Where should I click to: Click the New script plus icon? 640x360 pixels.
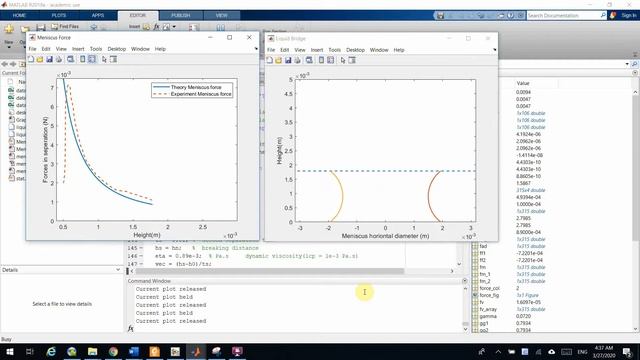9,29
